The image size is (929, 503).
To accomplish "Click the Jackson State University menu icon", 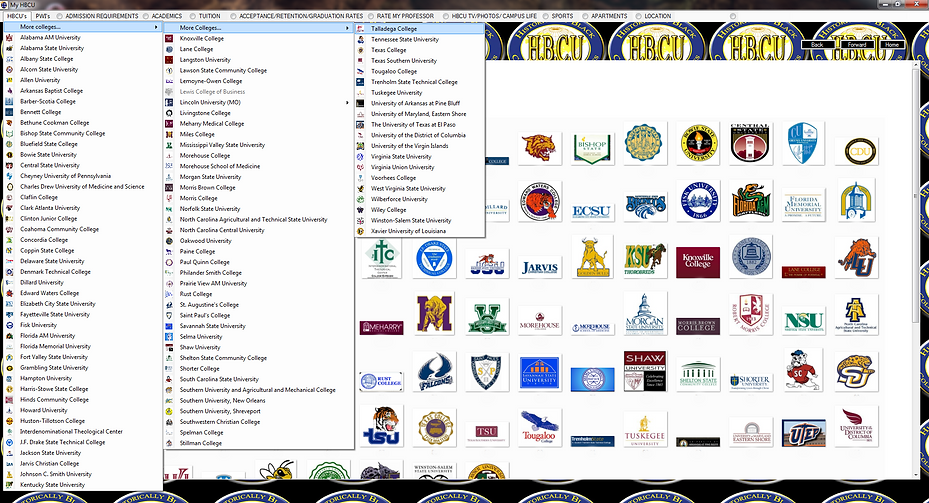I will tap(9, 453).
